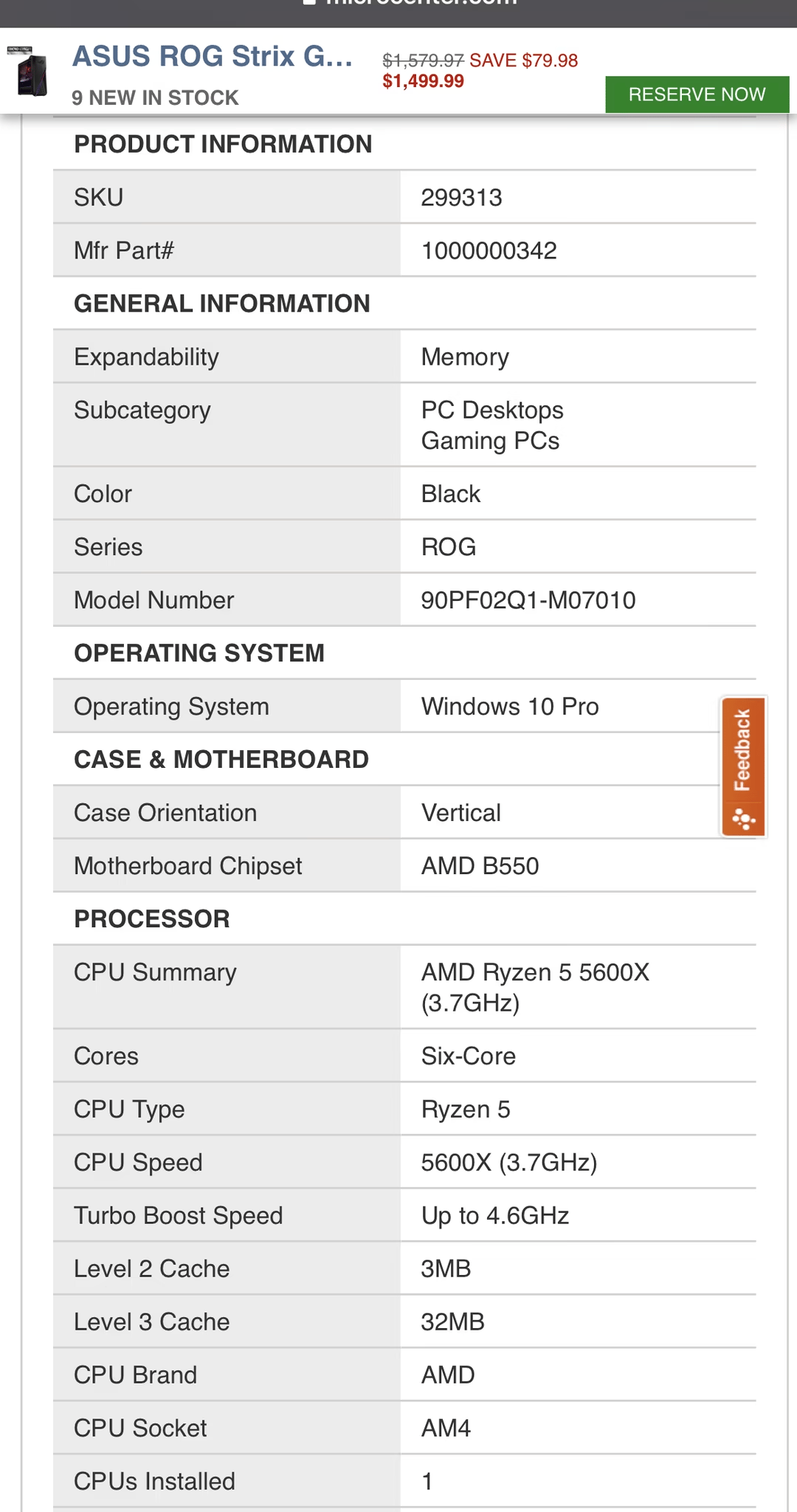Select the CASE & MOTHERBOARD section header

click(221, 760)
